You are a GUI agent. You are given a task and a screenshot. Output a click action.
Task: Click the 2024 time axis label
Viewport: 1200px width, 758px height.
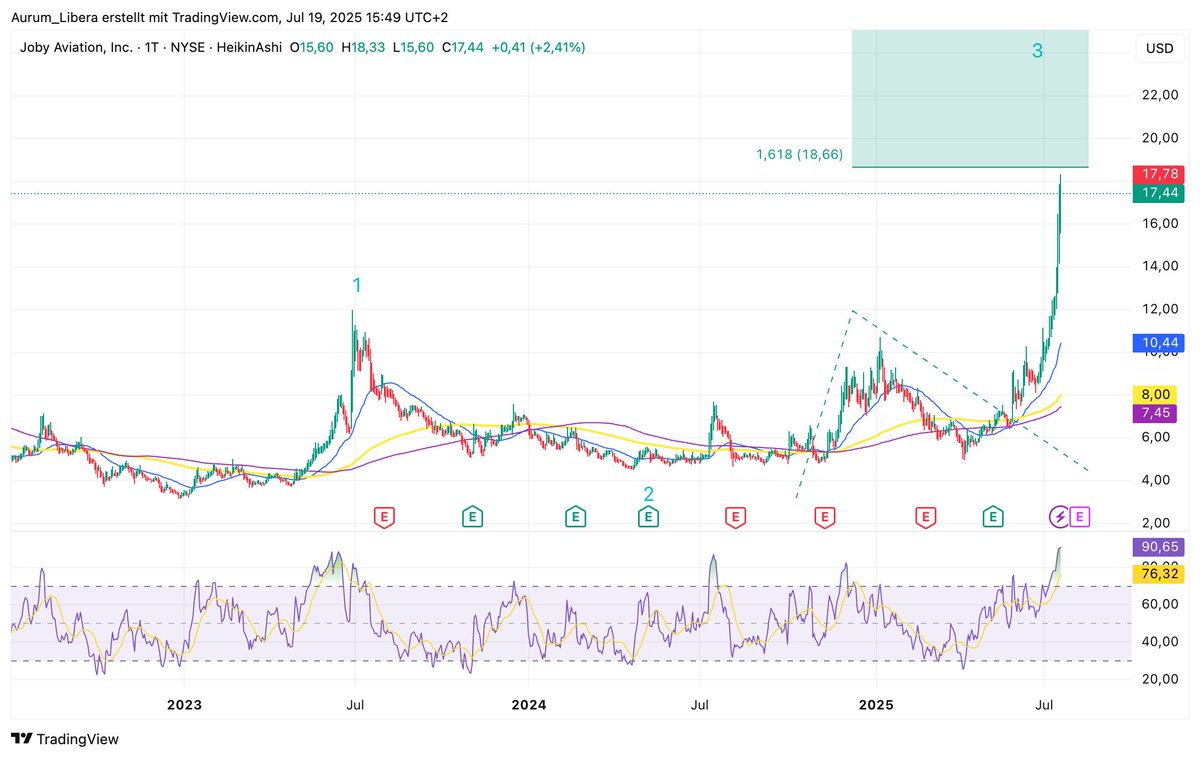[529, 704]
